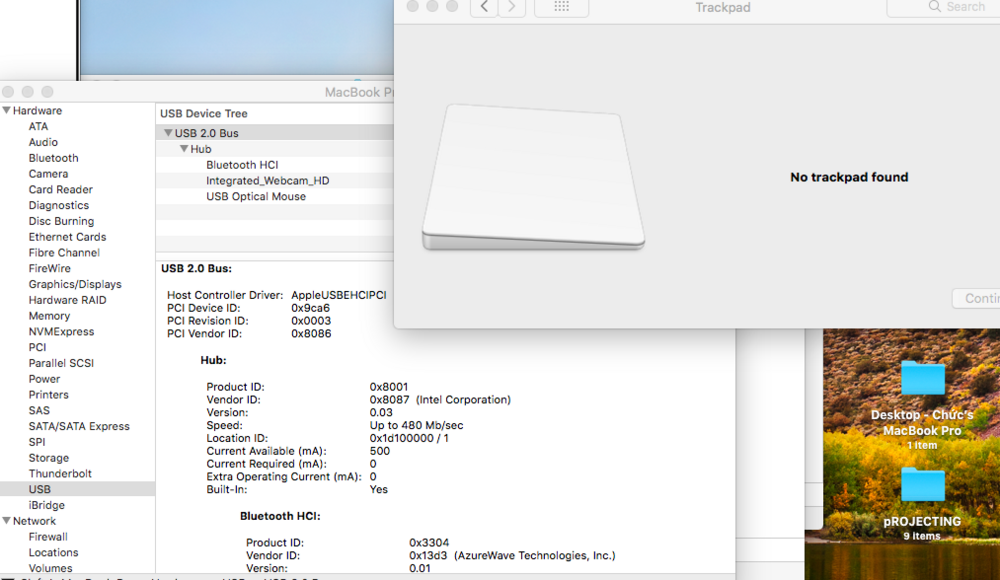Click the magnifier icon in Search field
The height and width of the screenshot is (580, 1000).
coord(935,7)
